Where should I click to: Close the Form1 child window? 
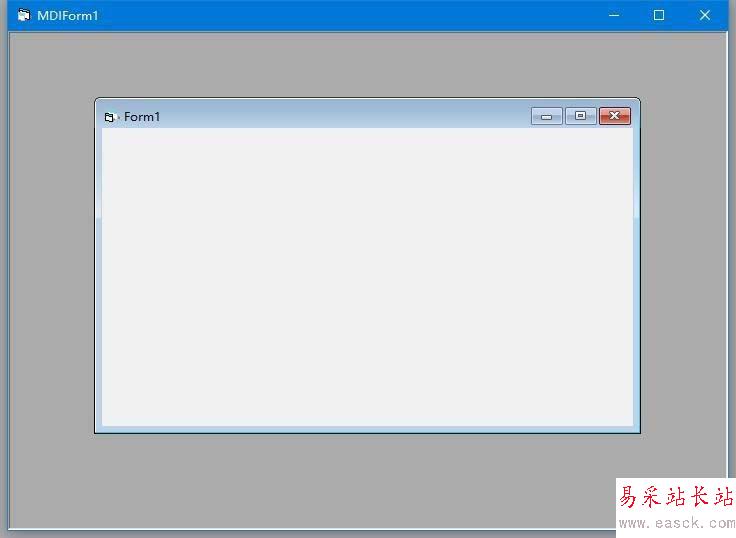coord(615,116)
